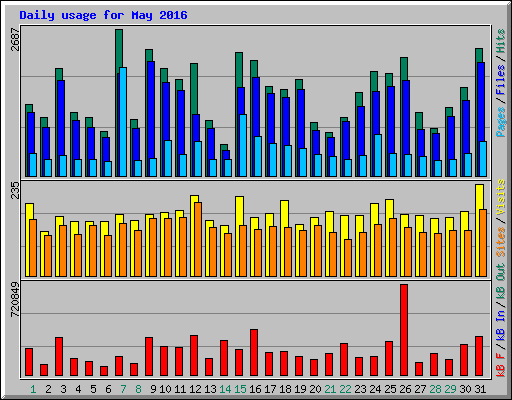Click the 'Hits' legend label
This screenshot has width=512, height=400.
[501, 41]
